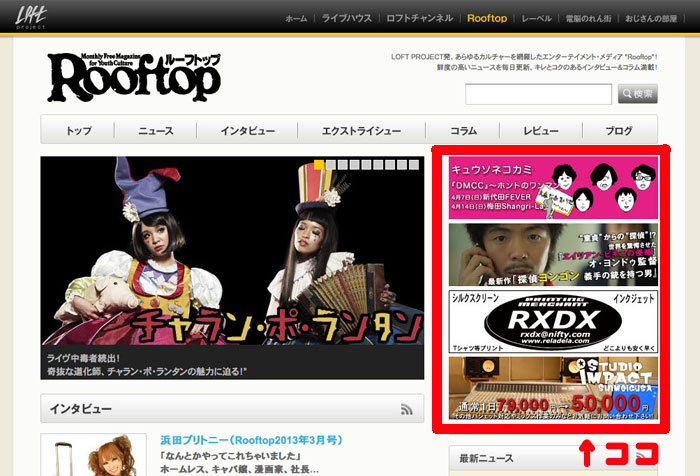
Task: Open the チャラン・ポ・ランタン featured slide image
Action: pyautogui.click(x=232, y=251)
